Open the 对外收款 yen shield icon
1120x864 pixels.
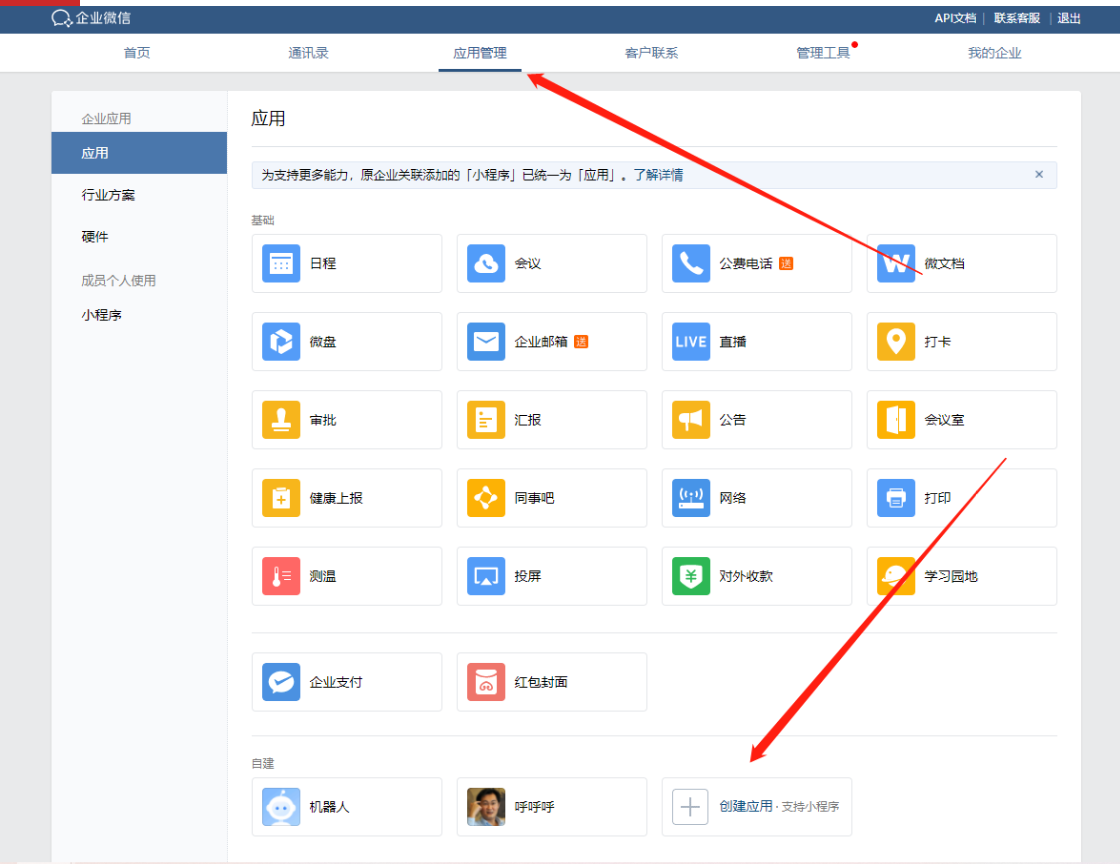pyautogui.click(x=691, y=576)
